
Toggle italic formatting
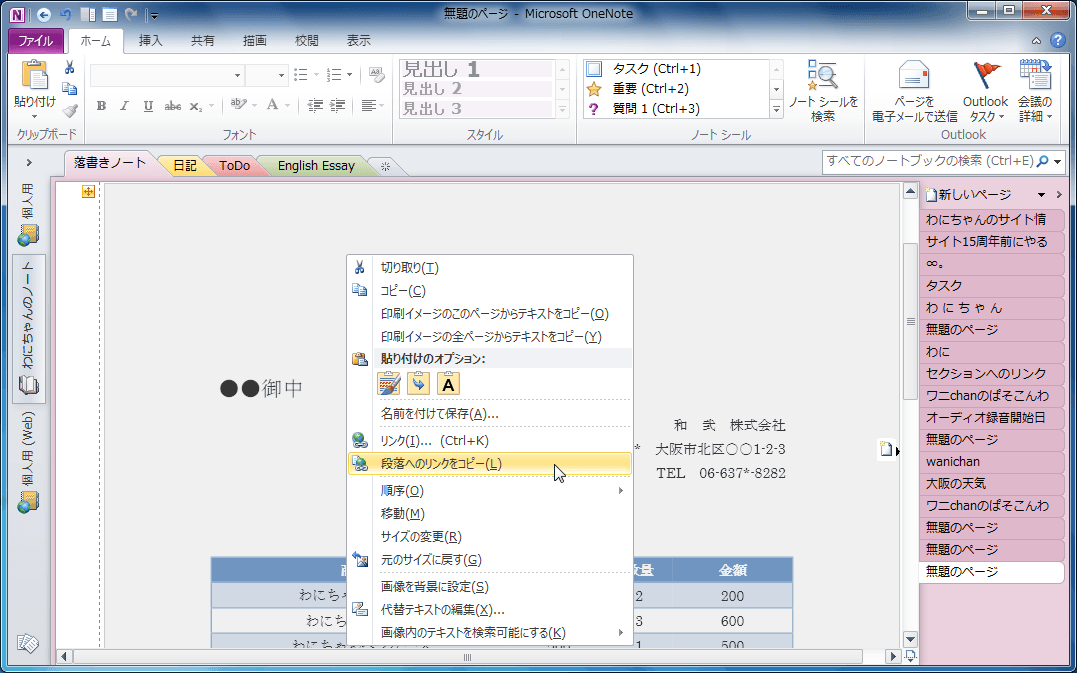click(x=122, y=104)
